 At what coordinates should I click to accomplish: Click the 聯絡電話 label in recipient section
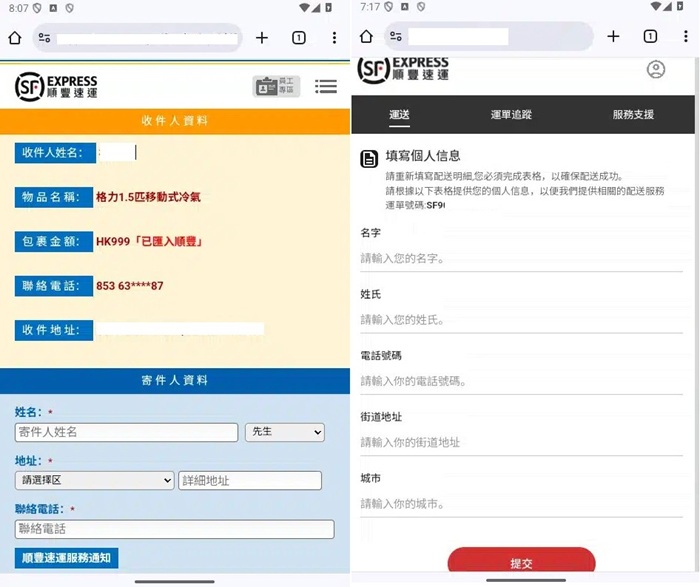pyautogui.click(x=54, y=286)
